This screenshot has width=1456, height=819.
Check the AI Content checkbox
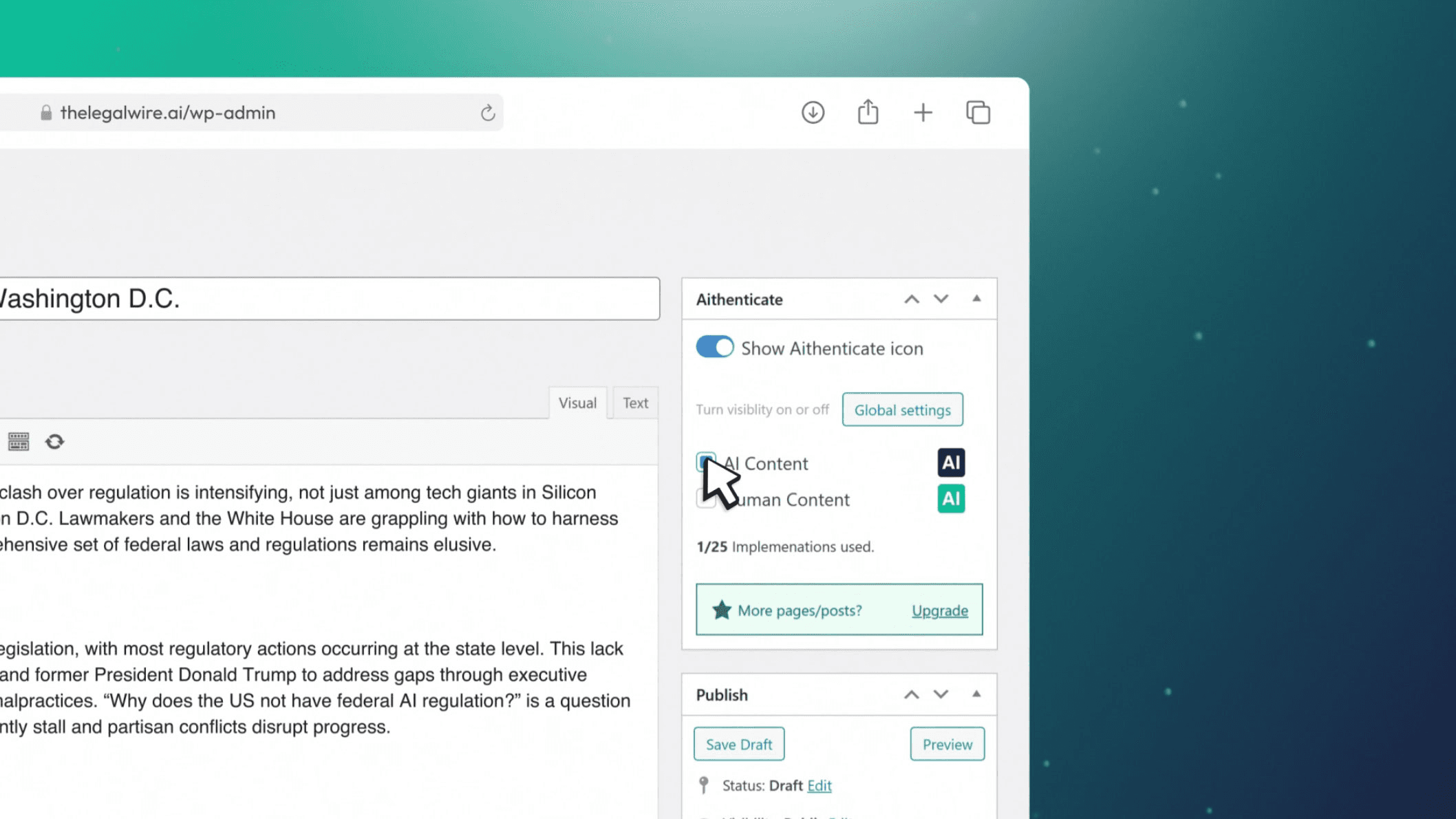(x=706, y=462)
